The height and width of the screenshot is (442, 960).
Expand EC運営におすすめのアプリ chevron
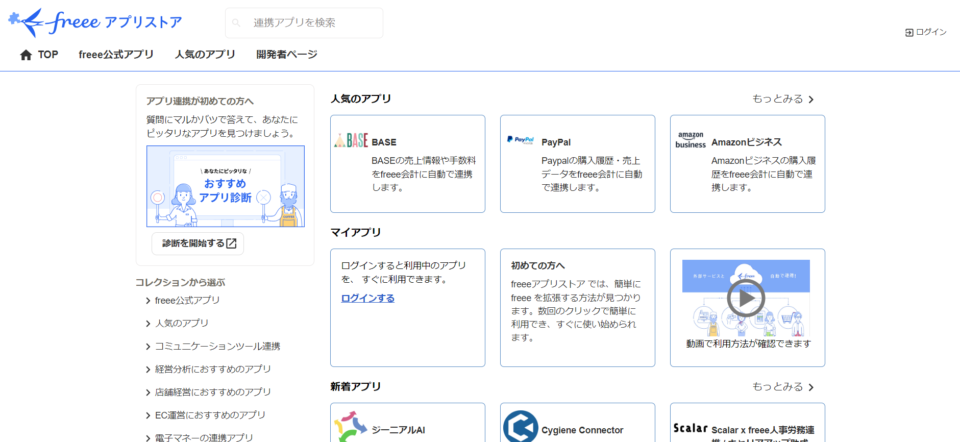click(148, 416)
